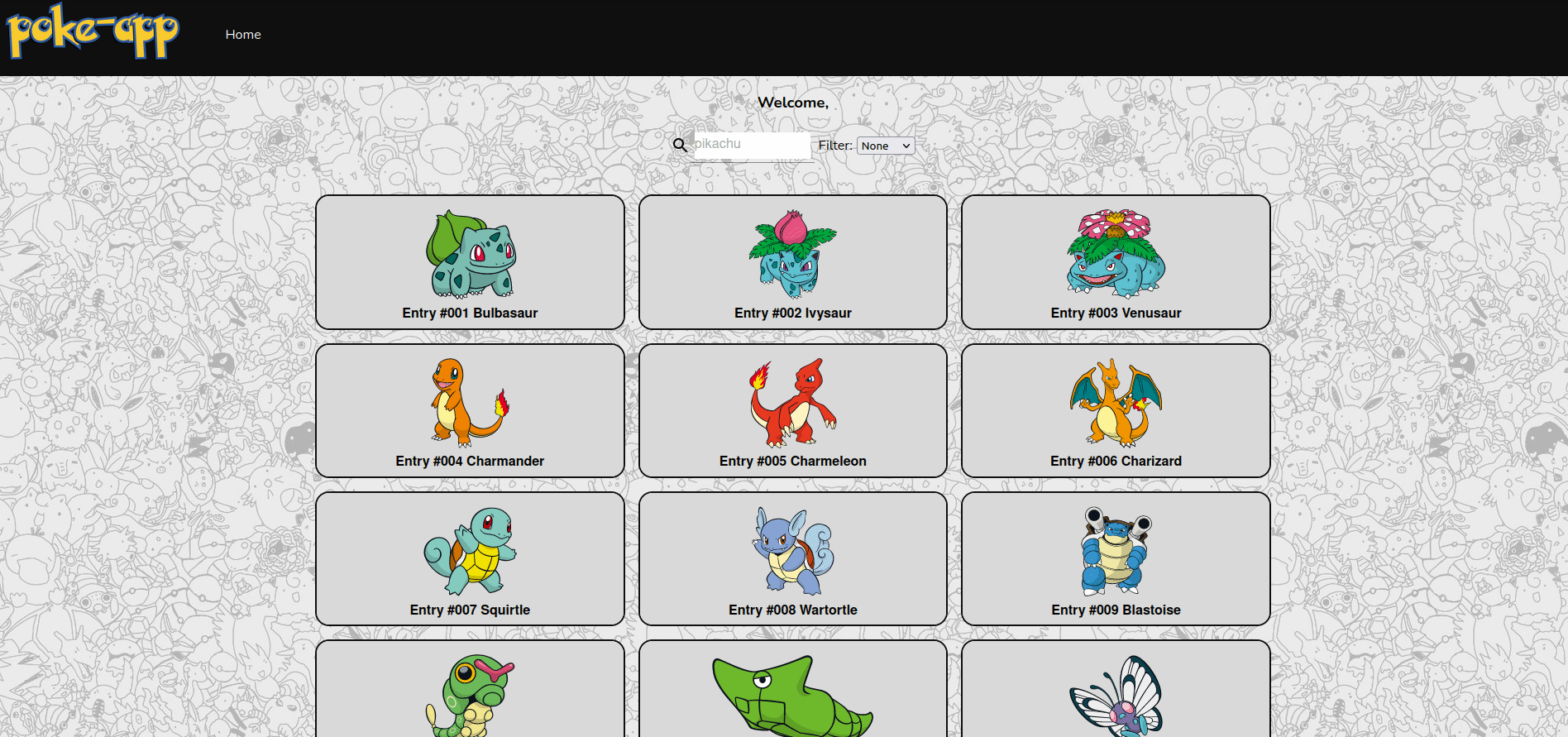Select the 'Entry #005 Charmeleon' label

pyautogui.click(x=793, y=461)
